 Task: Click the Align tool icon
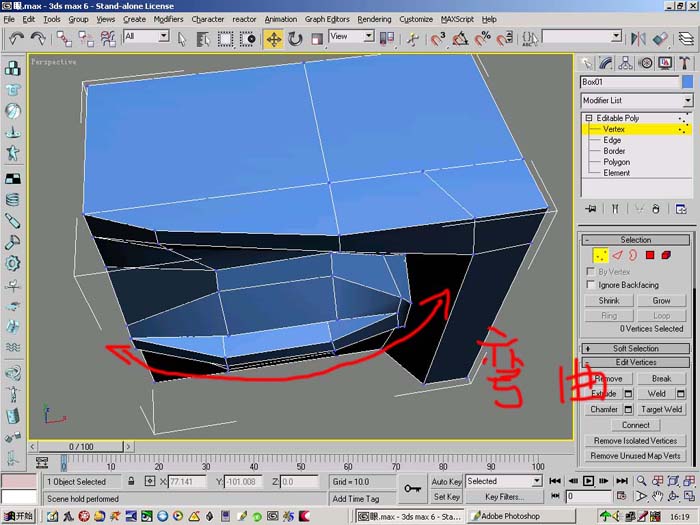coord(660,39)
